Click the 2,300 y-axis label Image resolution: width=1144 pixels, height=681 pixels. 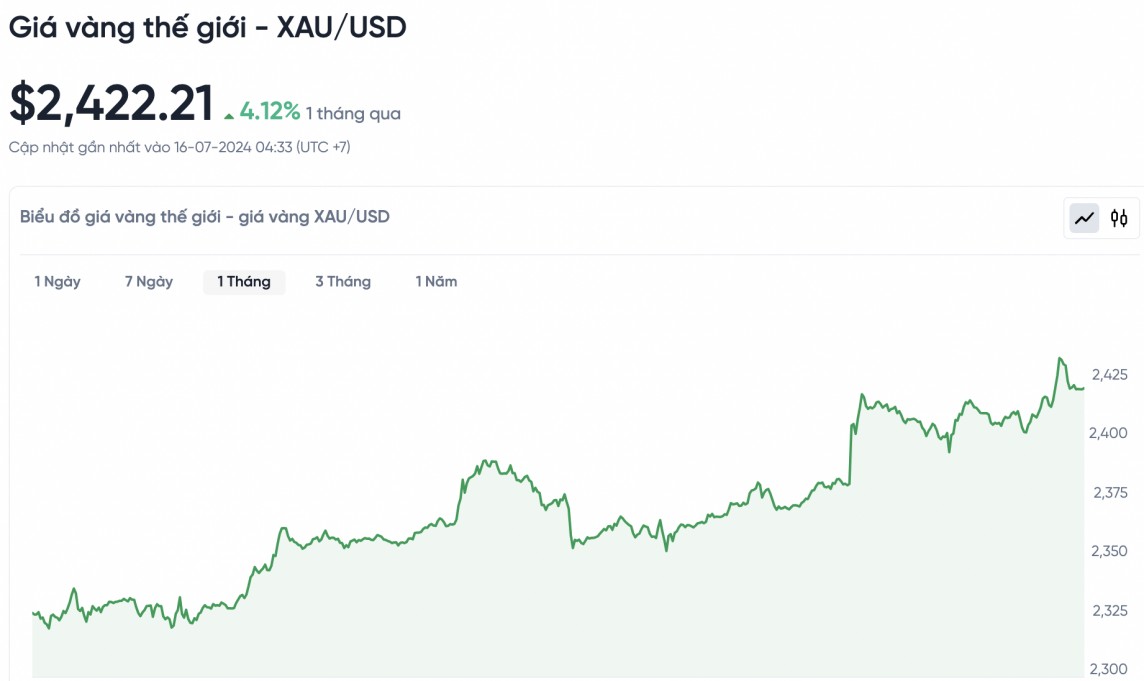pyautogui.click(x=1109, y=669)
